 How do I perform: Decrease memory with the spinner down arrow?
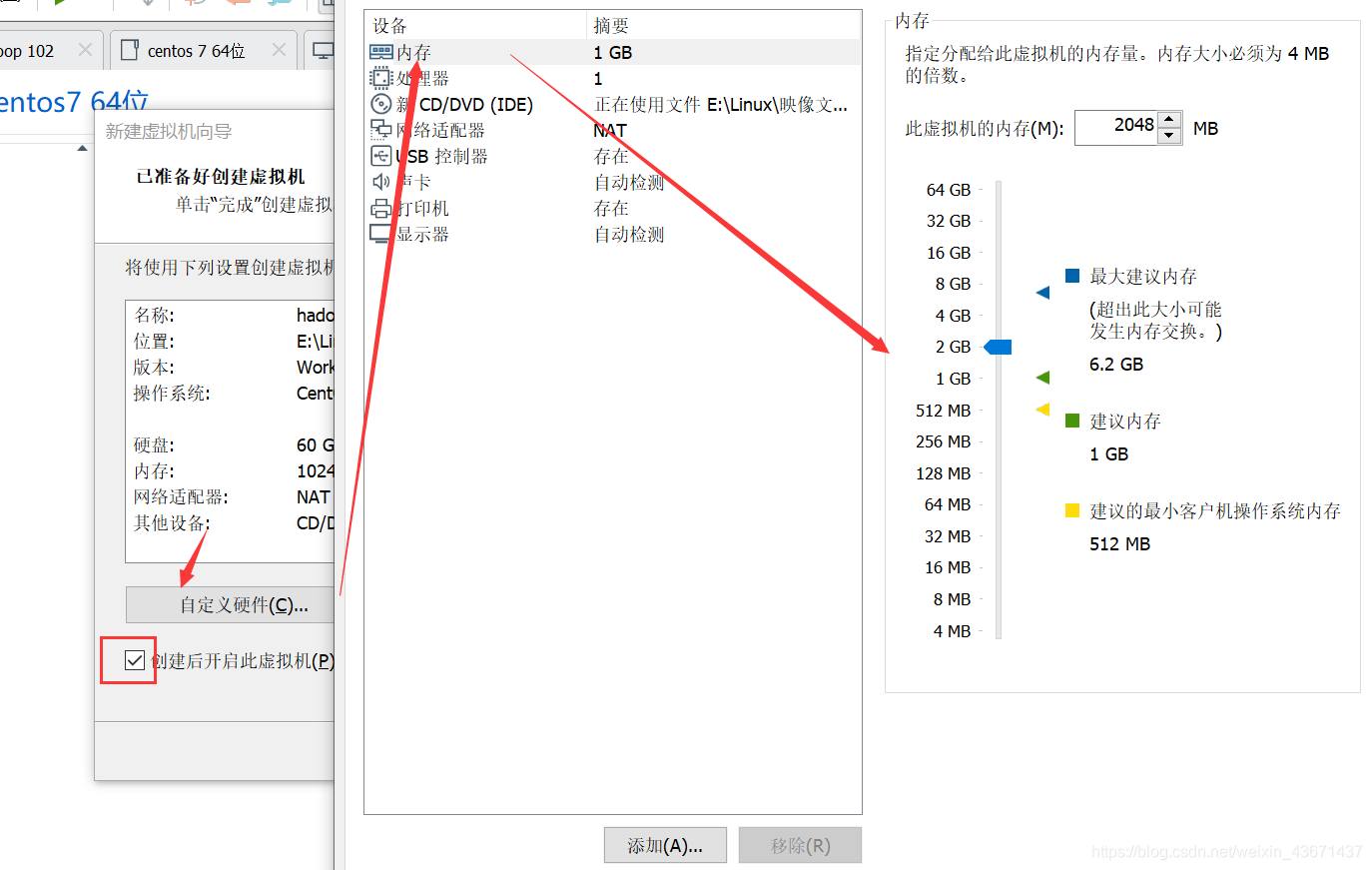1169,136
